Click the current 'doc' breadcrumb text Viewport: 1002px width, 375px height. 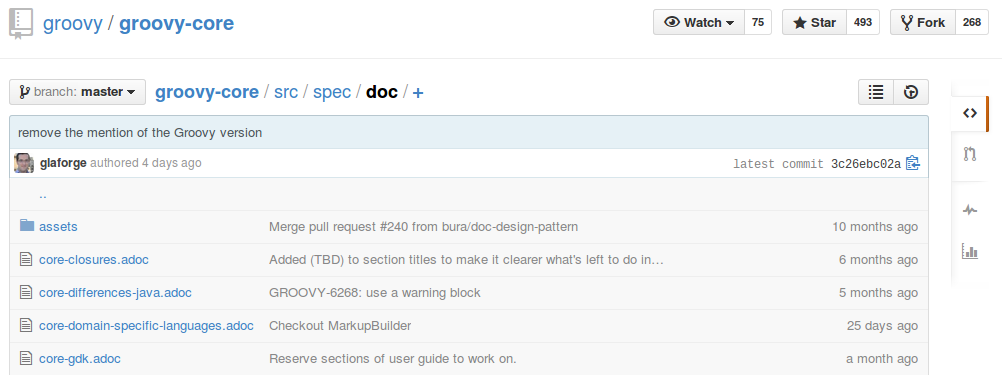pyautogui.click(x=382, y=92)
